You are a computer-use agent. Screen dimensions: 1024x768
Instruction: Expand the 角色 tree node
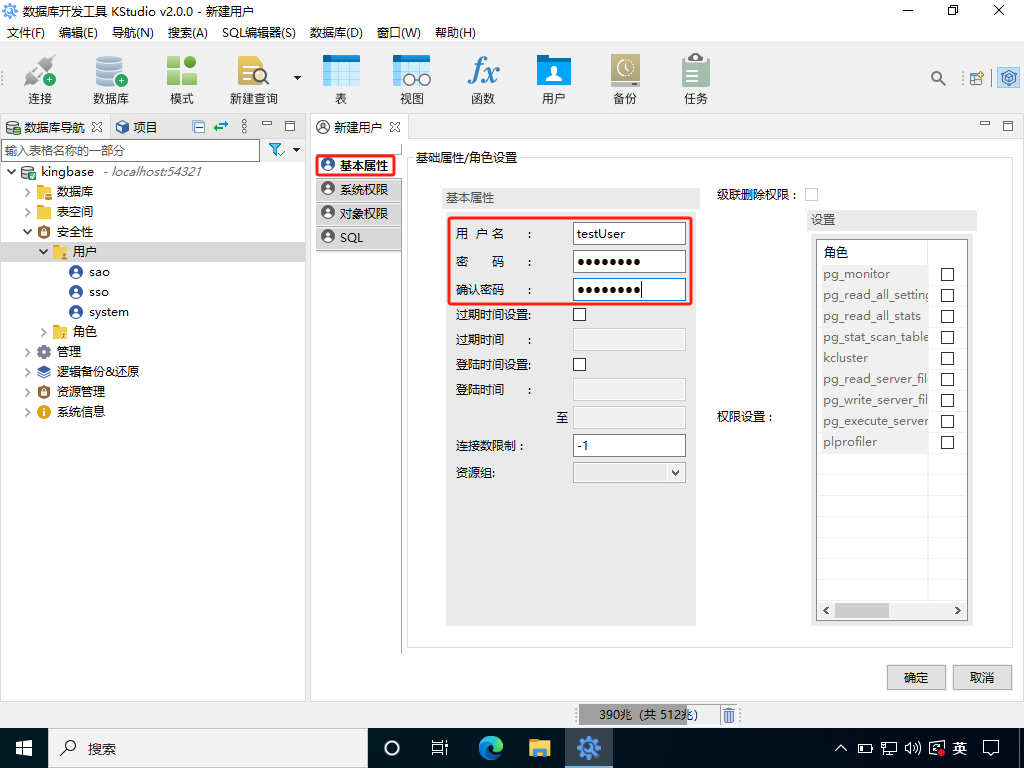[x=44, y=332]
